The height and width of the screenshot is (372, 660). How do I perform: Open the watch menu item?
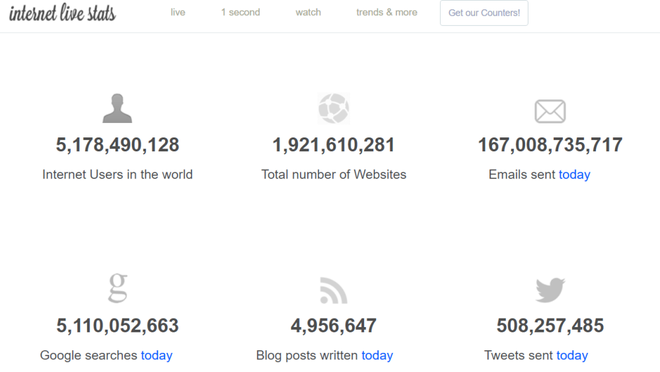(308, 13)
